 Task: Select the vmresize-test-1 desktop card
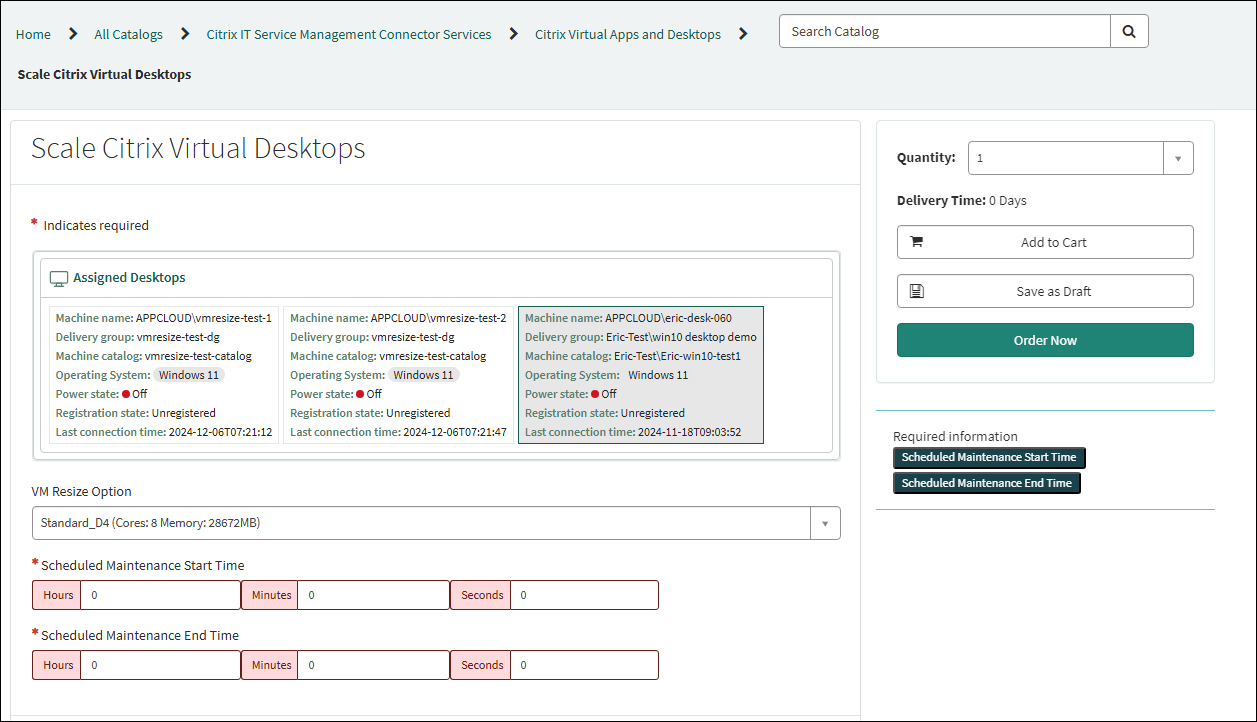coord(164,375)
